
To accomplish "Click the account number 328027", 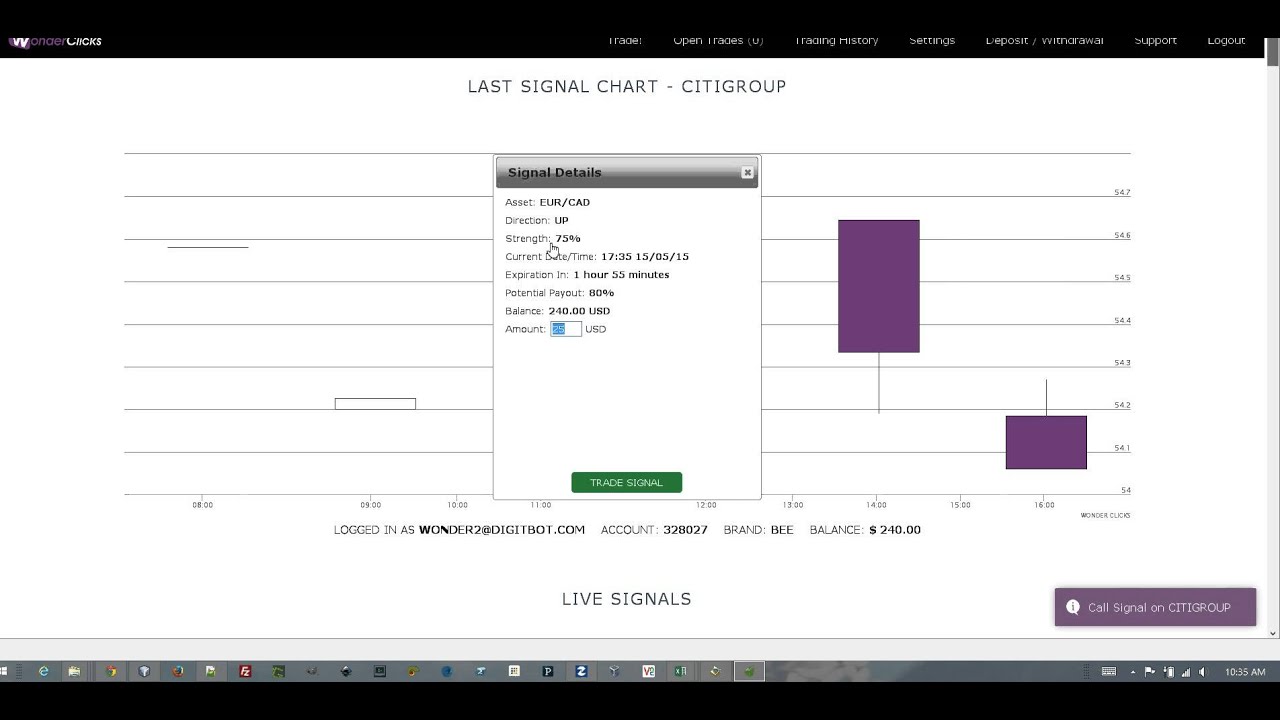I will (685, 530).
